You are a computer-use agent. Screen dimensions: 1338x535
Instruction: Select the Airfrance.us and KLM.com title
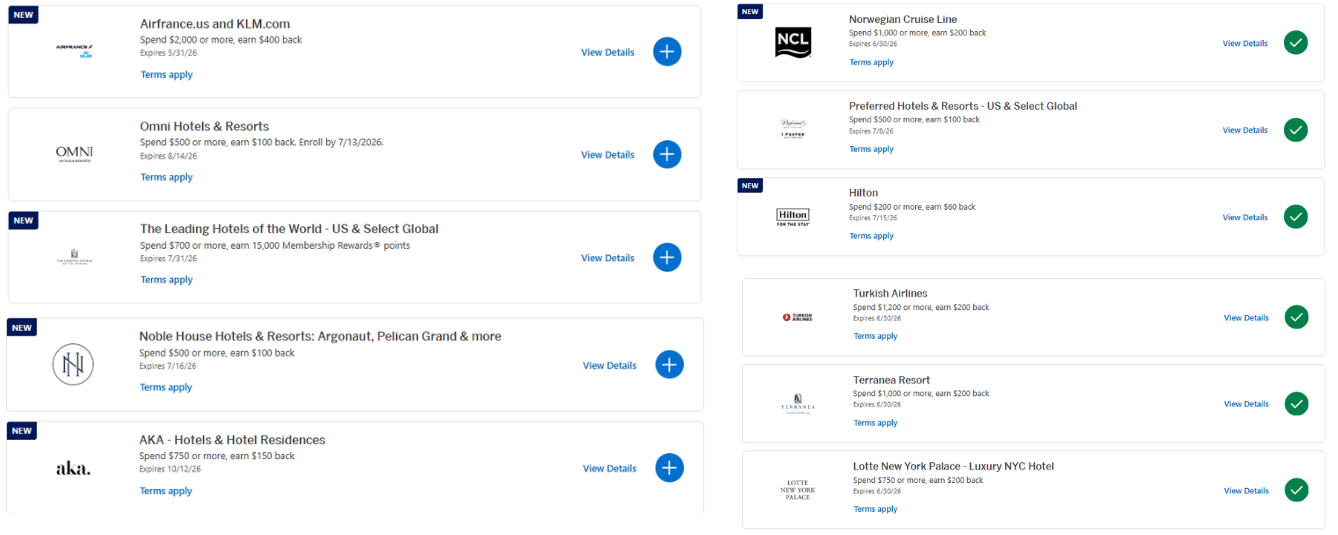(215, 24)
